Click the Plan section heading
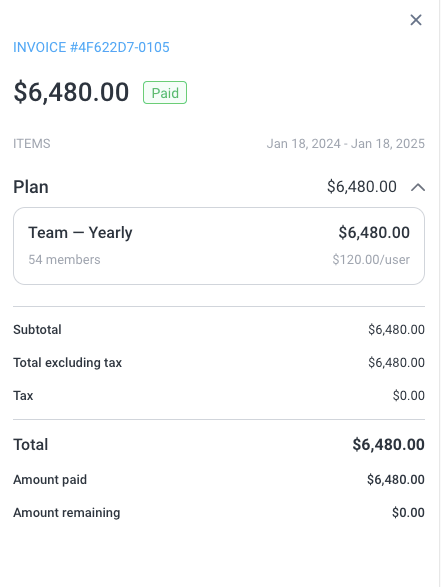Image resolution: width=441 pixels, height=587 pixels. (31, 187)
